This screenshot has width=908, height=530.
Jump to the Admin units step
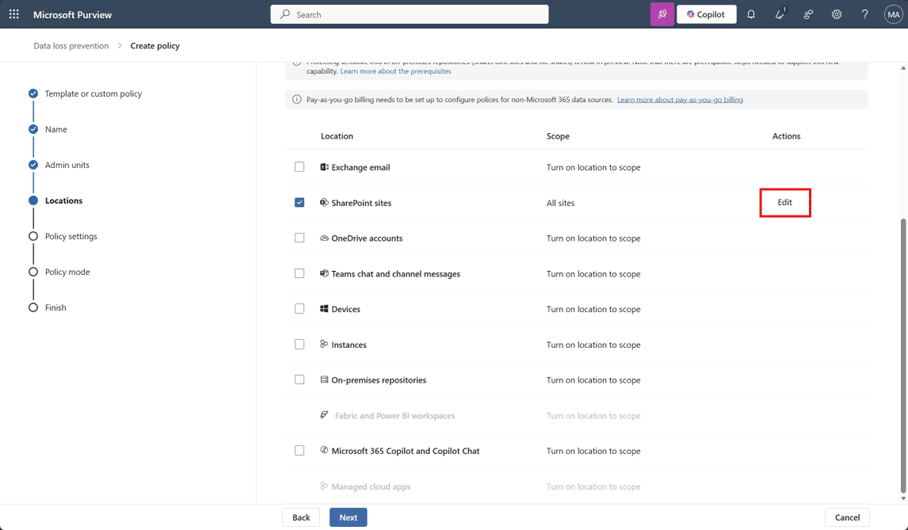click(x=67, y=165)
